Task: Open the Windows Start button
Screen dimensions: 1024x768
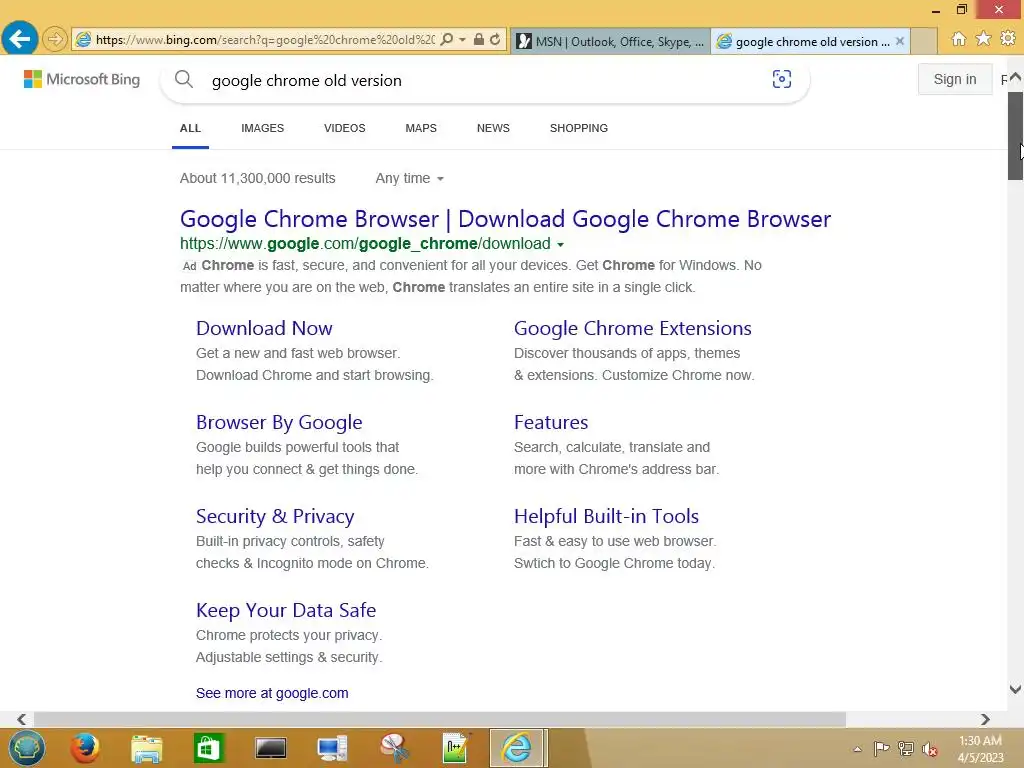Action: pyautogui.click(x=26, y=748)
